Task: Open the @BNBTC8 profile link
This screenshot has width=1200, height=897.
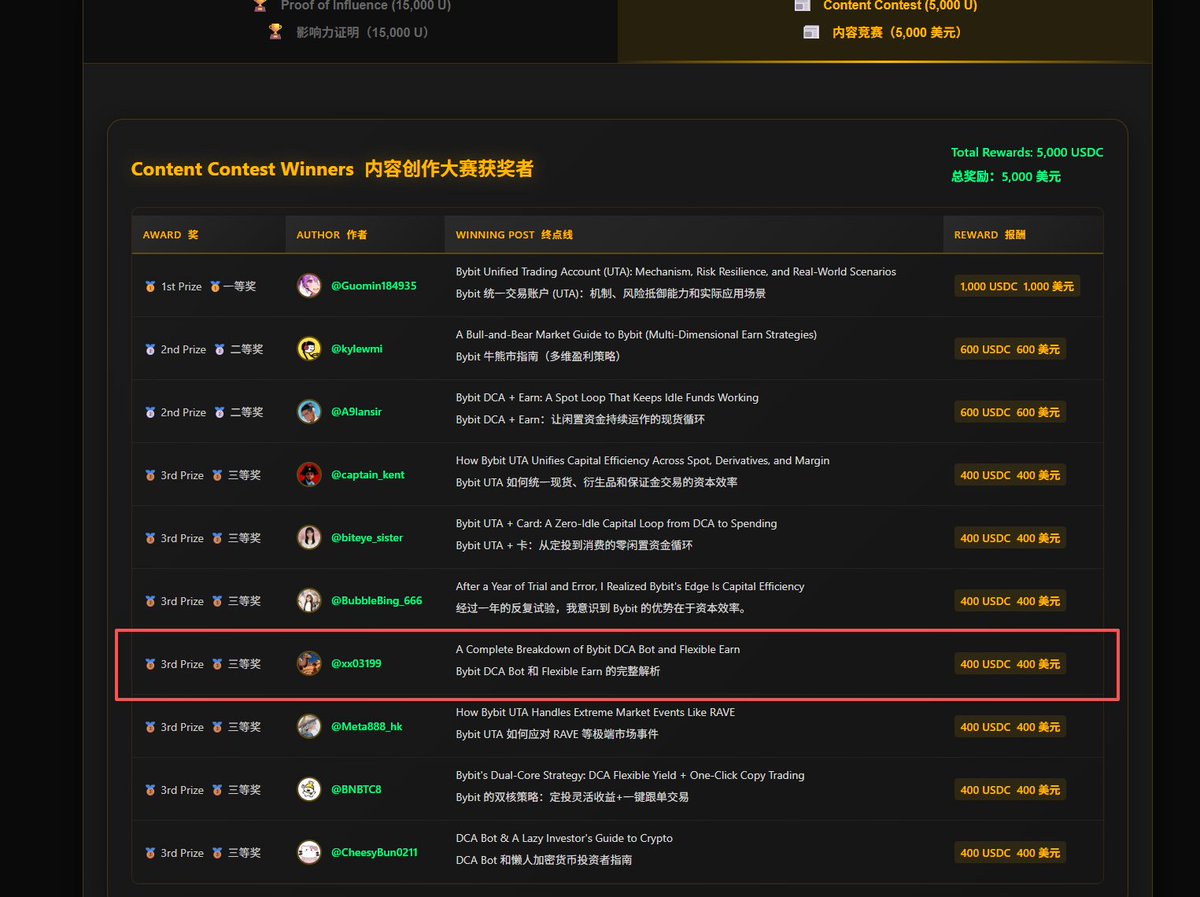Action: [356, 790]
